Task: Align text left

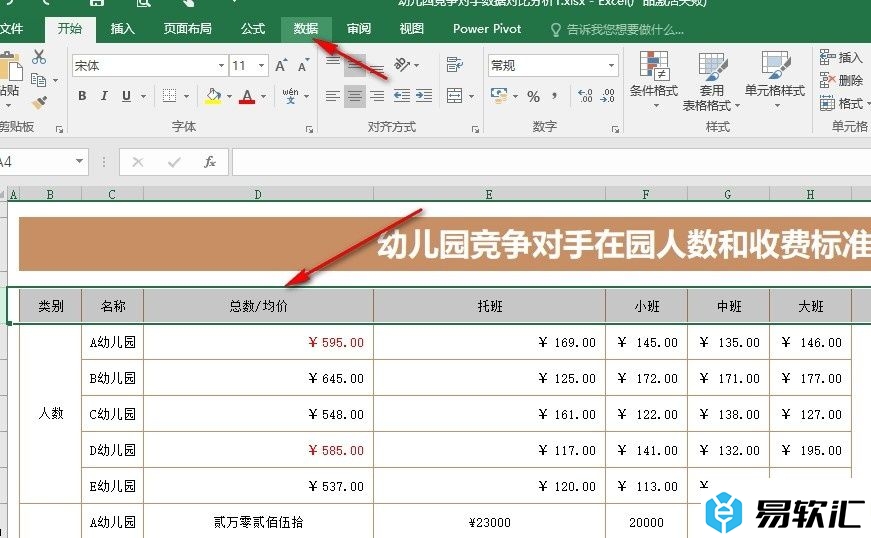Action: point(333,96)
